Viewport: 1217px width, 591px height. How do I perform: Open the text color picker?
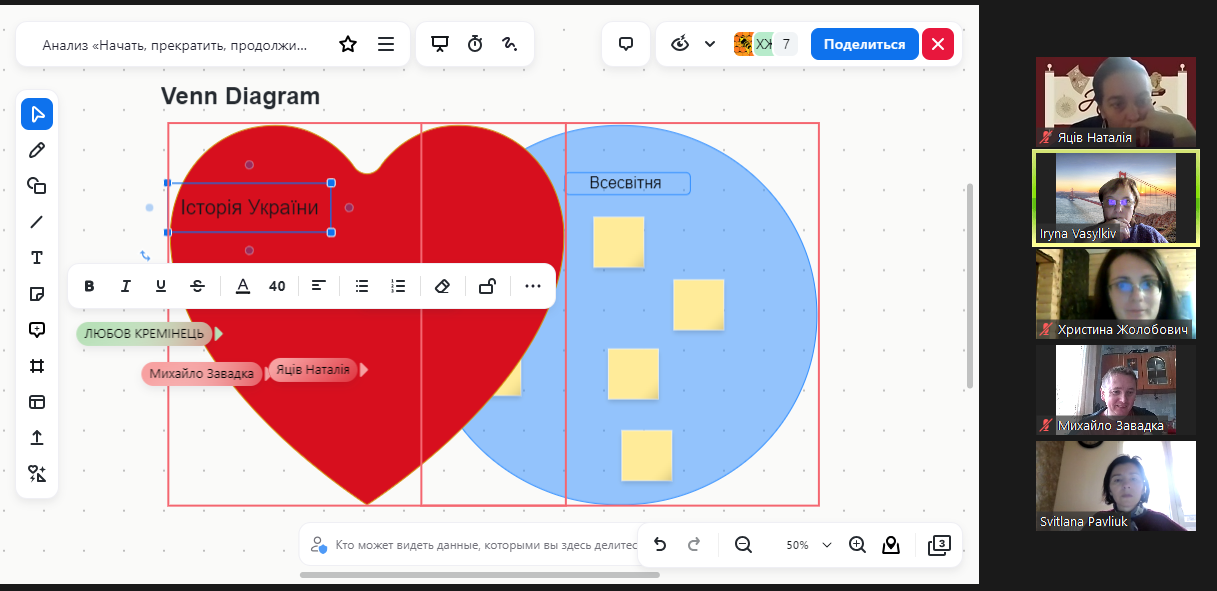(242, 286)
